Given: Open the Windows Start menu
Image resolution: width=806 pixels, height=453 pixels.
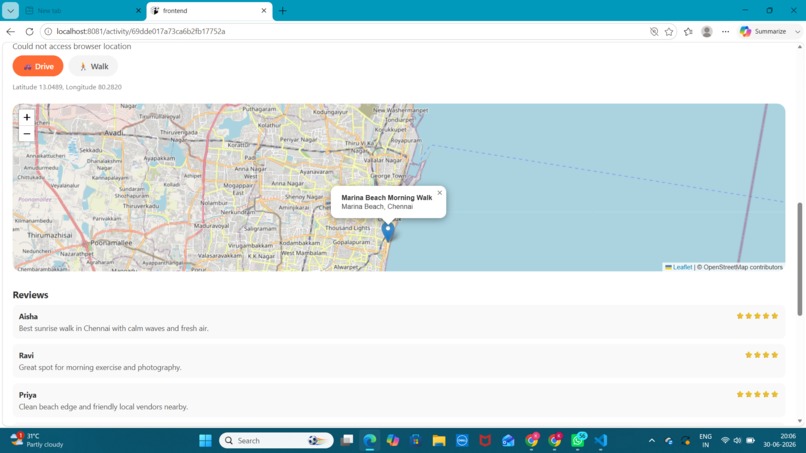Looking at the screenshot, I should (205, 441).
